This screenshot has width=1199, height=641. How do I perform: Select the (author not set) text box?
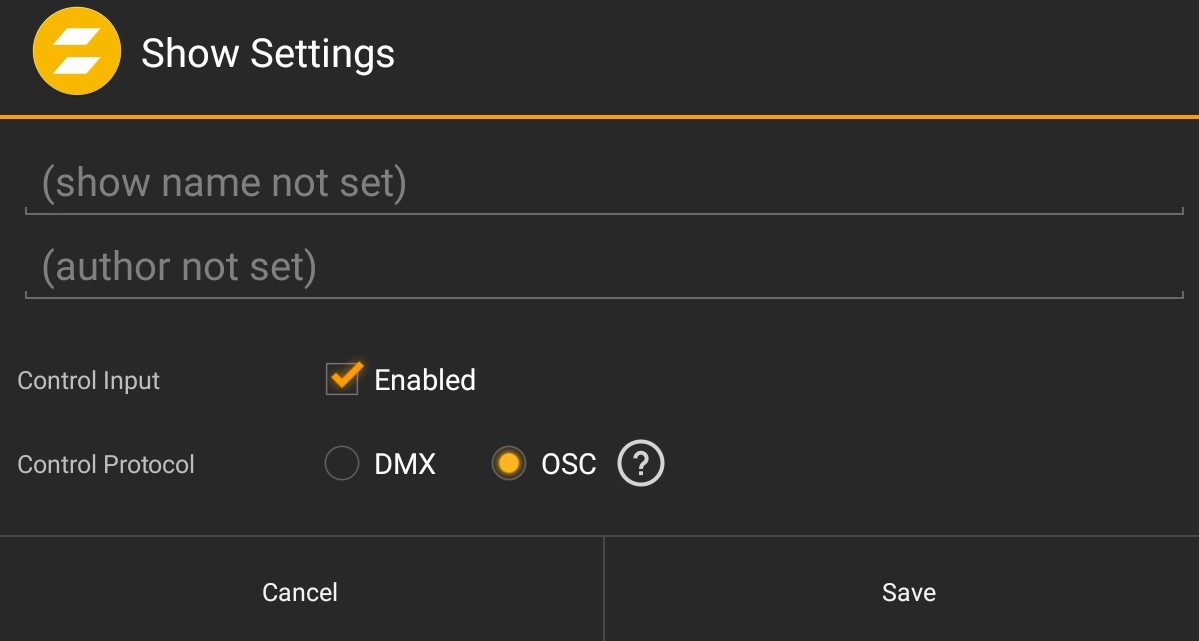click(x=600, y=267)
